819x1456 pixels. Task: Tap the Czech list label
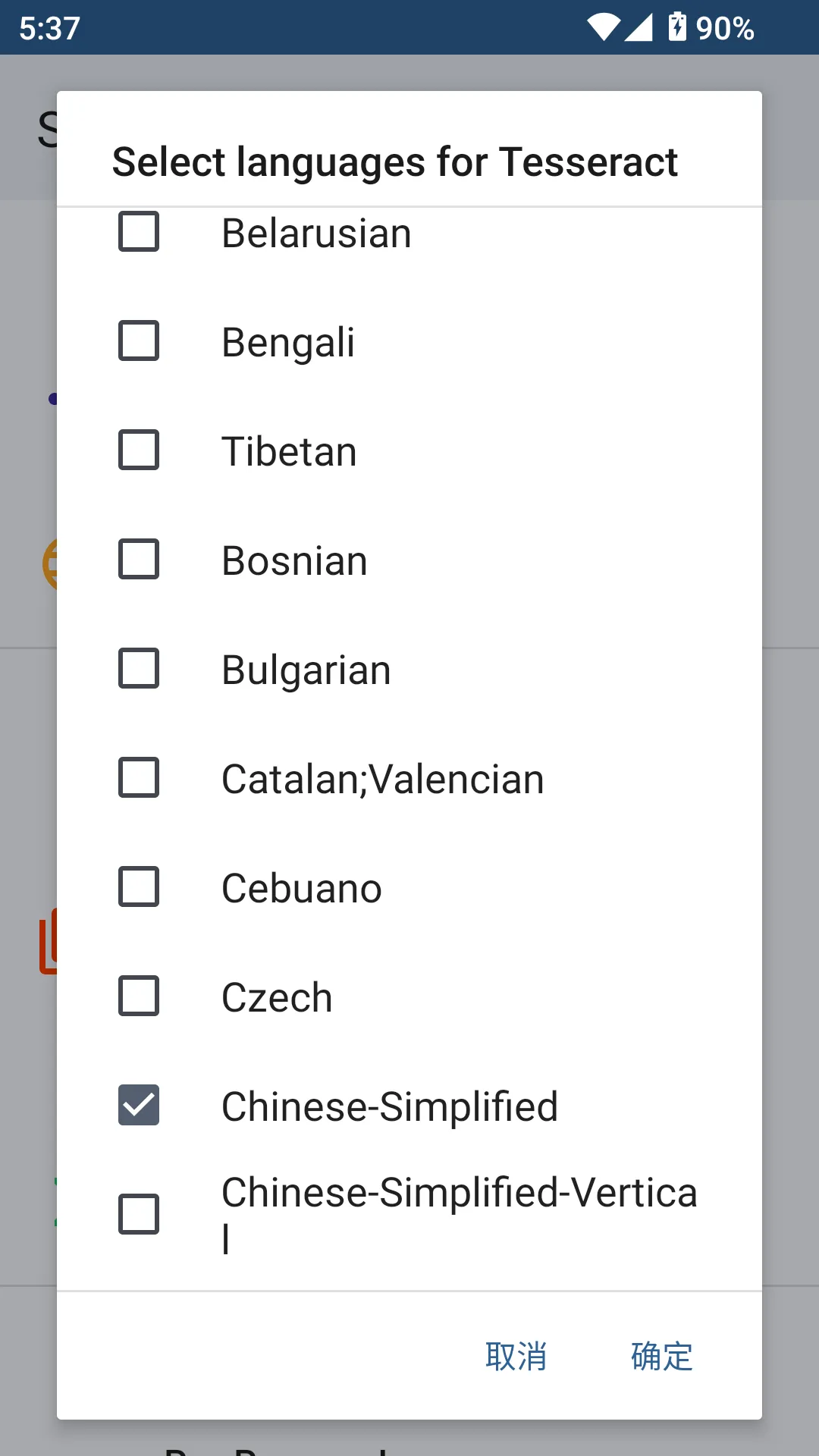[277, 998]
